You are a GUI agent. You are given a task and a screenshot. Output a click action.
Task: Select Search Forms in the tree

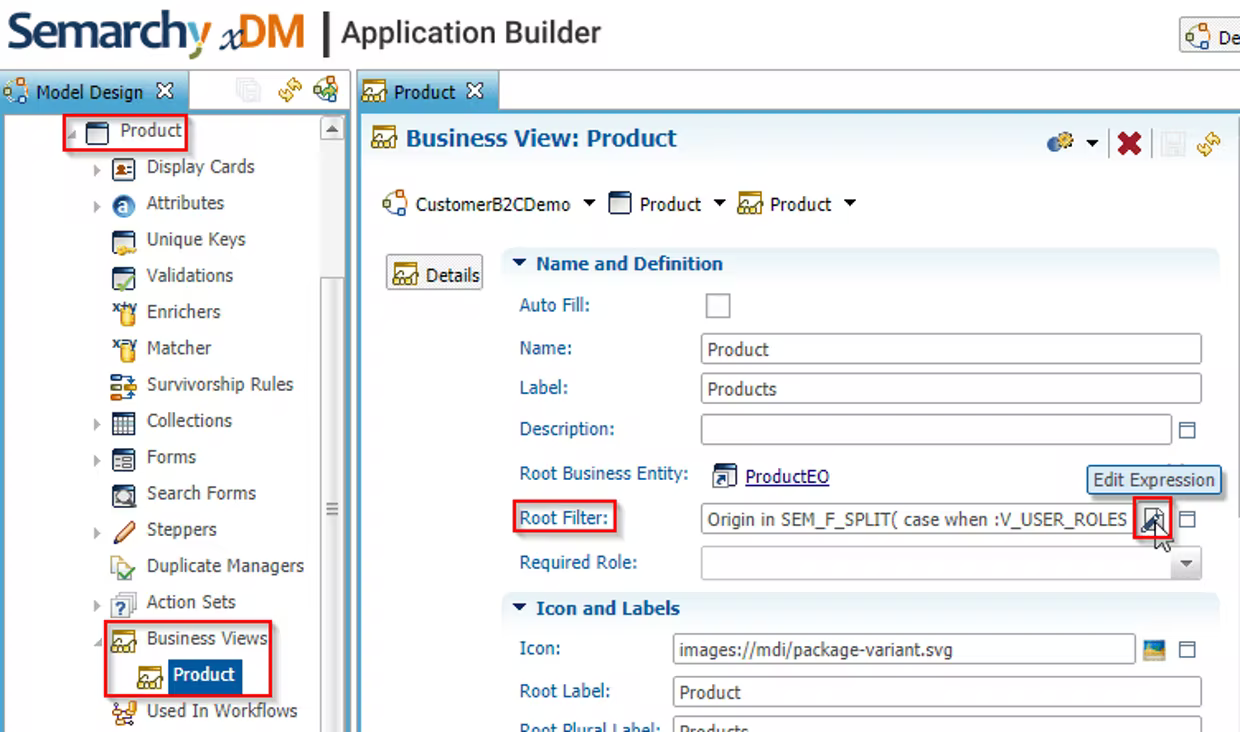coord(201,493)
